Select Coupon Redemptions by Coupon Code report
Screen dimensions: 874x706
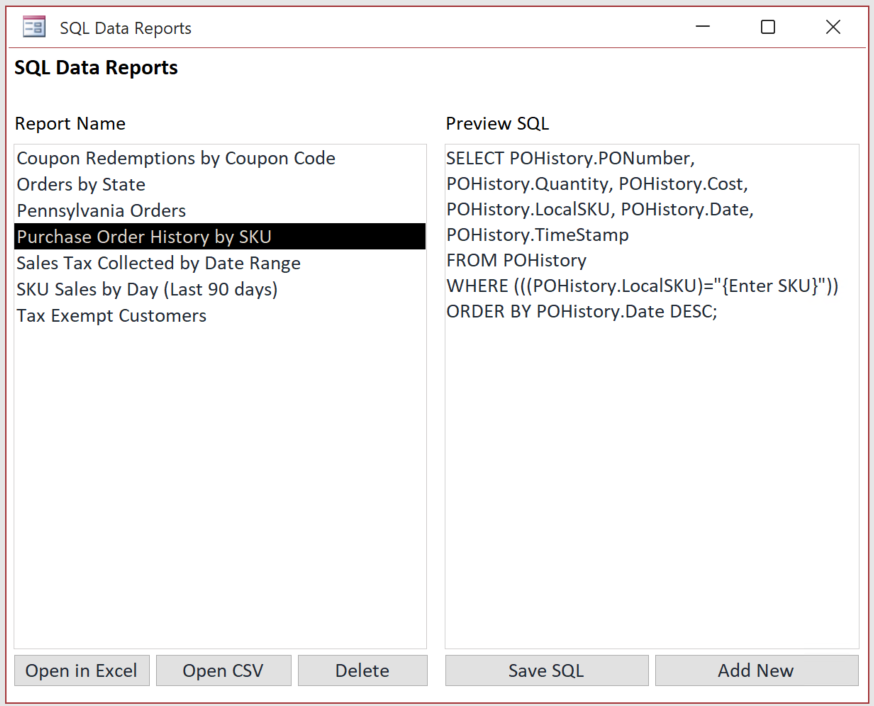pos(176,158)
